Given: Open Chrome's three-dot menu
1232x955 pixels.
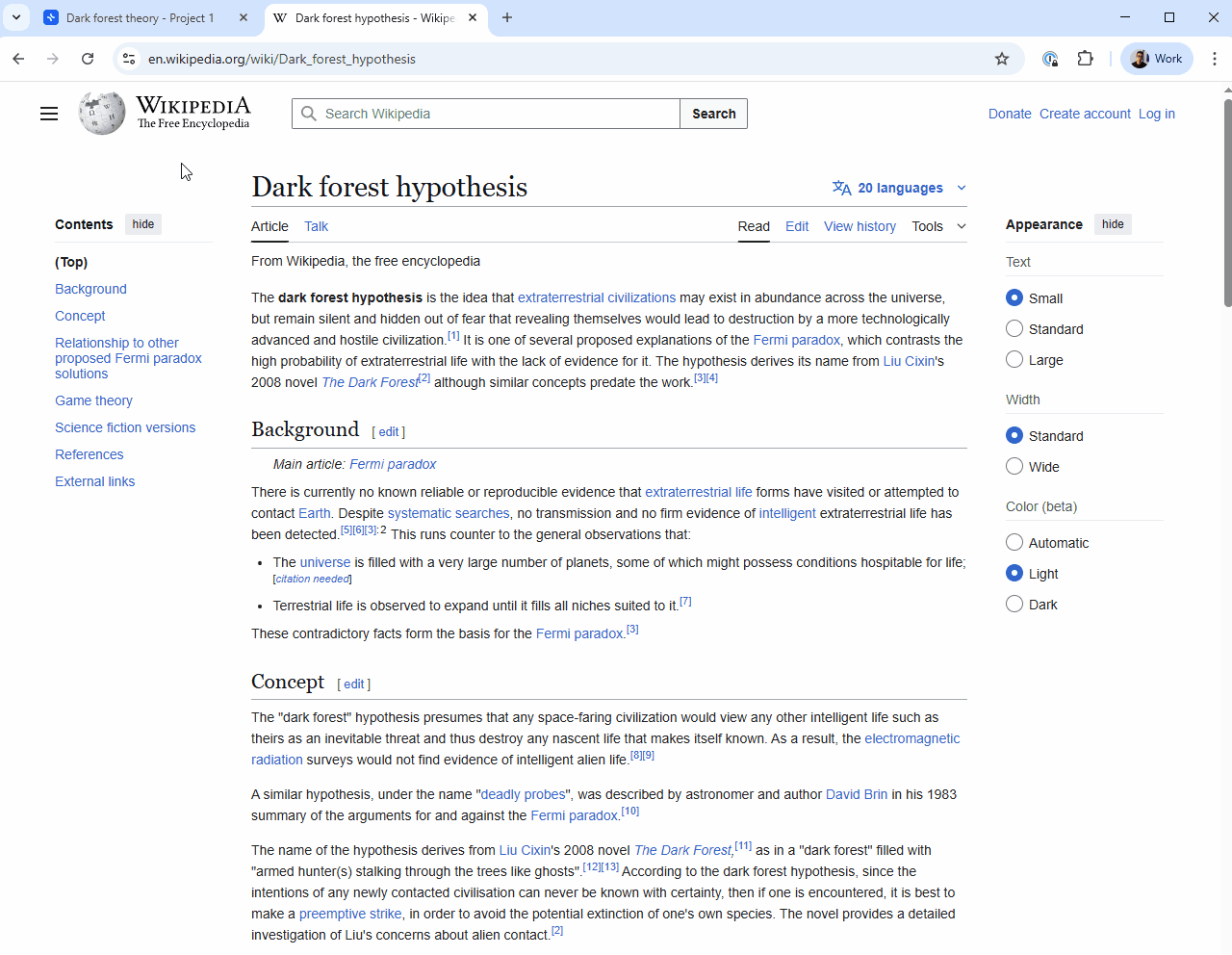Looking at the screenshot, I should [x=1215, y=59].
